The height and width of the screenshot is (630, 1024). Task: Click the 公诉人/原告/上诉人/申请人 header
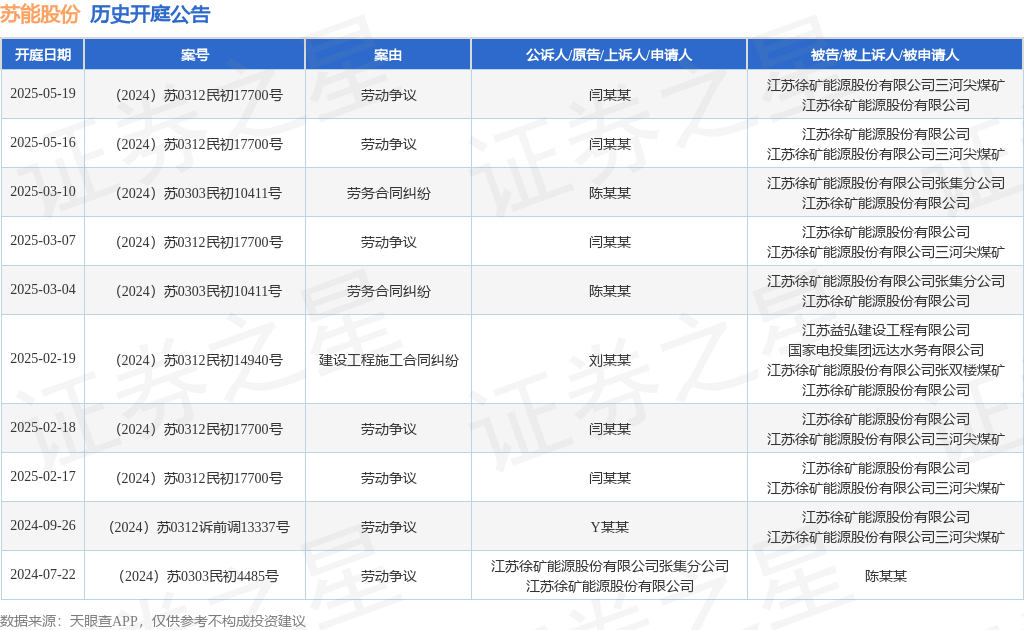pos(609,55)
